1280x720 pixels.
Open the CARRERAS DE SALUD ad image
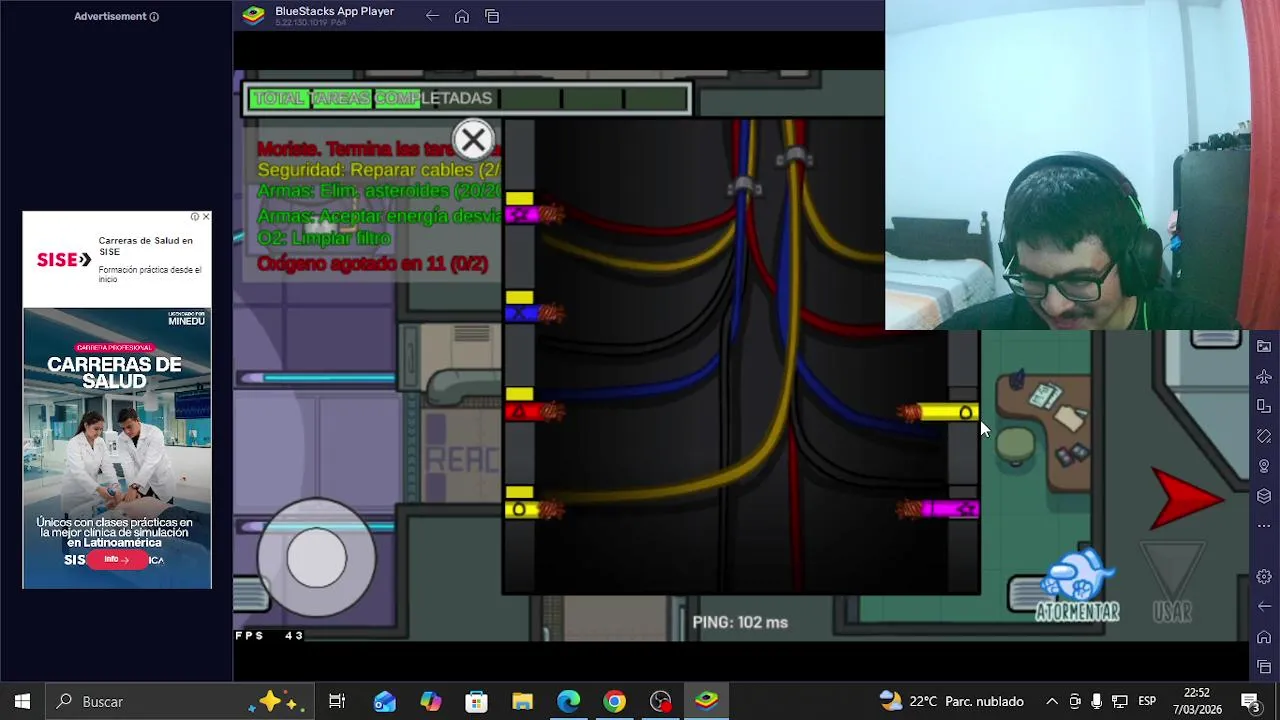click(117, 448)
